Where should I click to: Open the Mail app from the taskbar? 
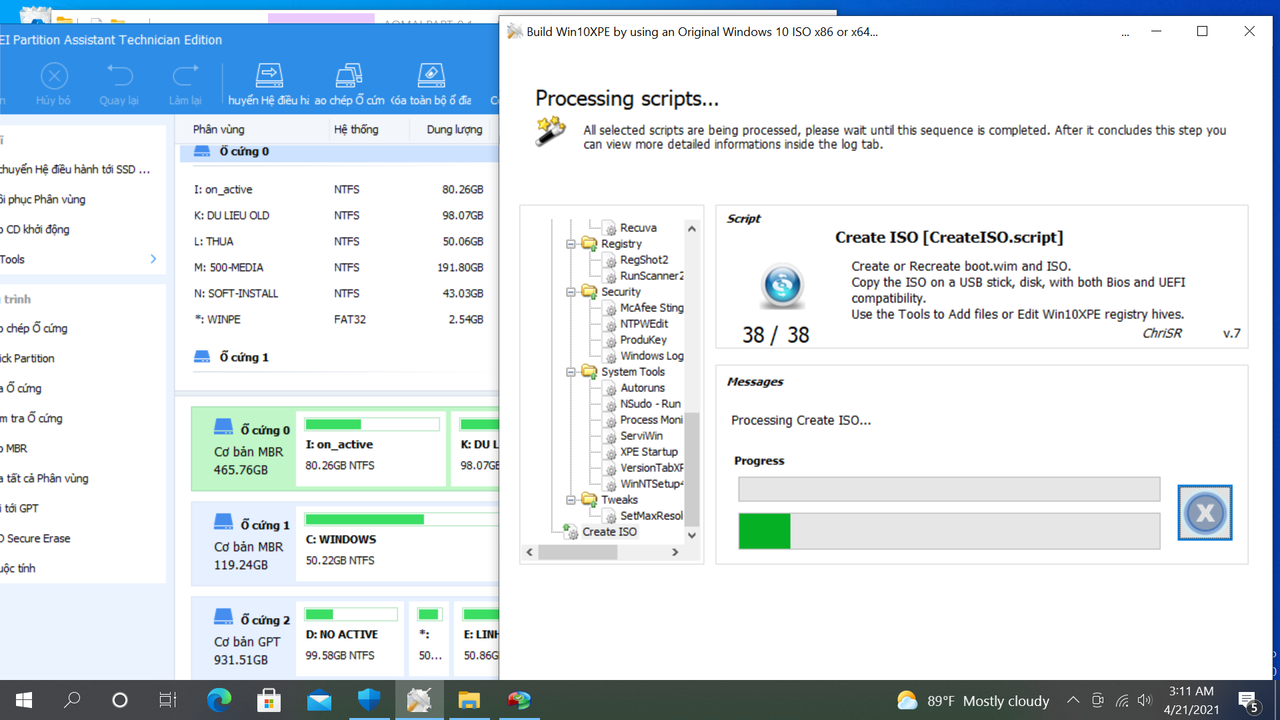[319, 700]
